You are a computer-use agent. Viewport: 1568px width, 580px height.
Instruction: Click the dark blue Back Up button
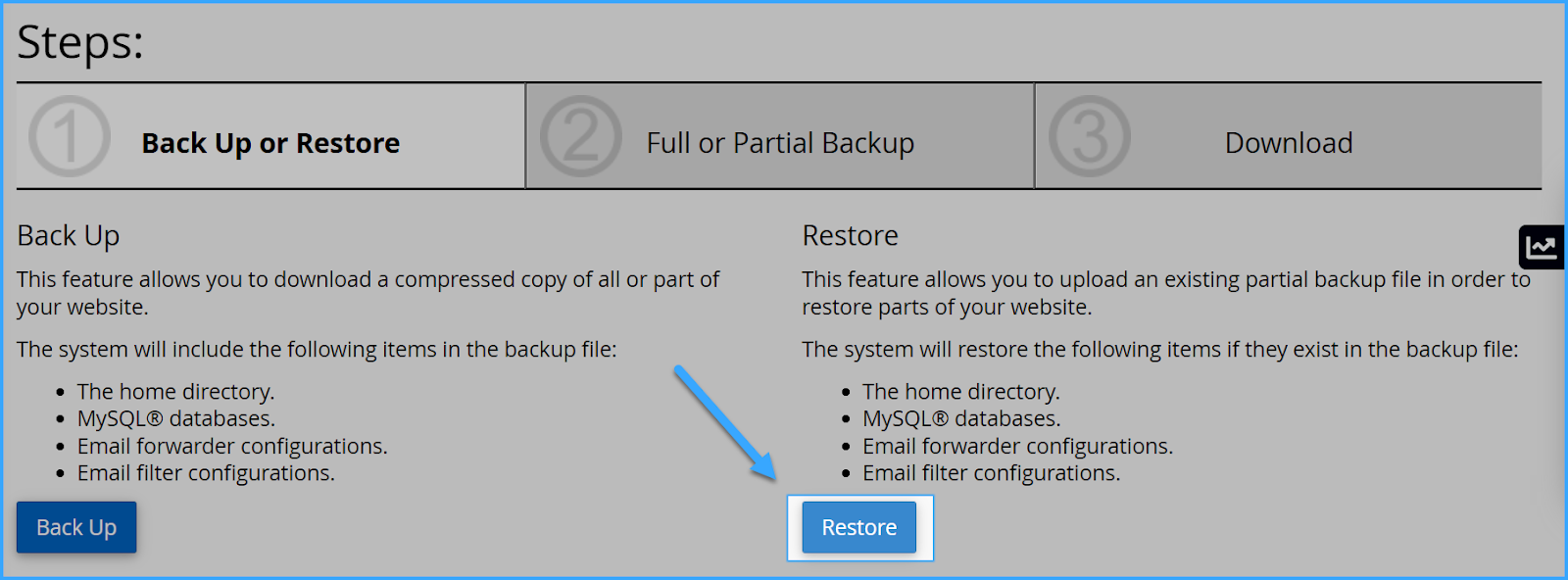[76, 527]
